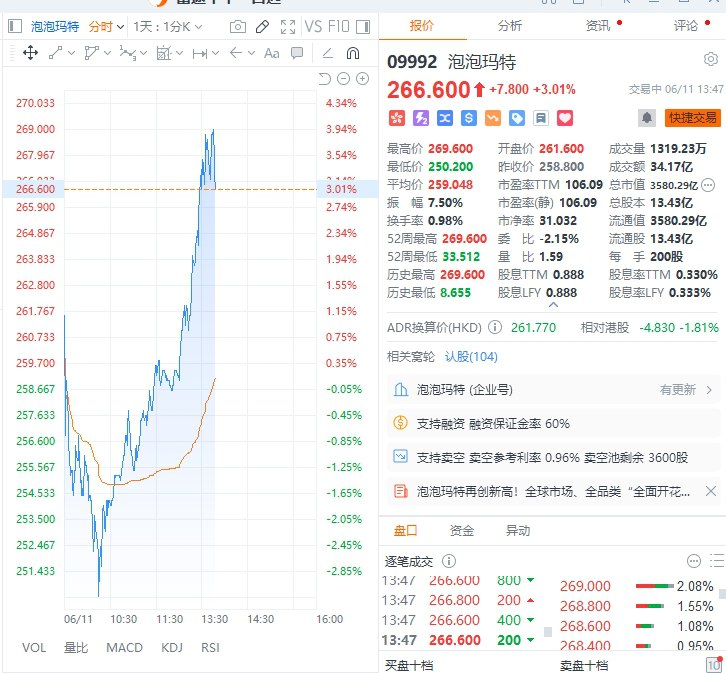Select the range ruler tool
Screen dimensions: 726x673
click(200, 54)
